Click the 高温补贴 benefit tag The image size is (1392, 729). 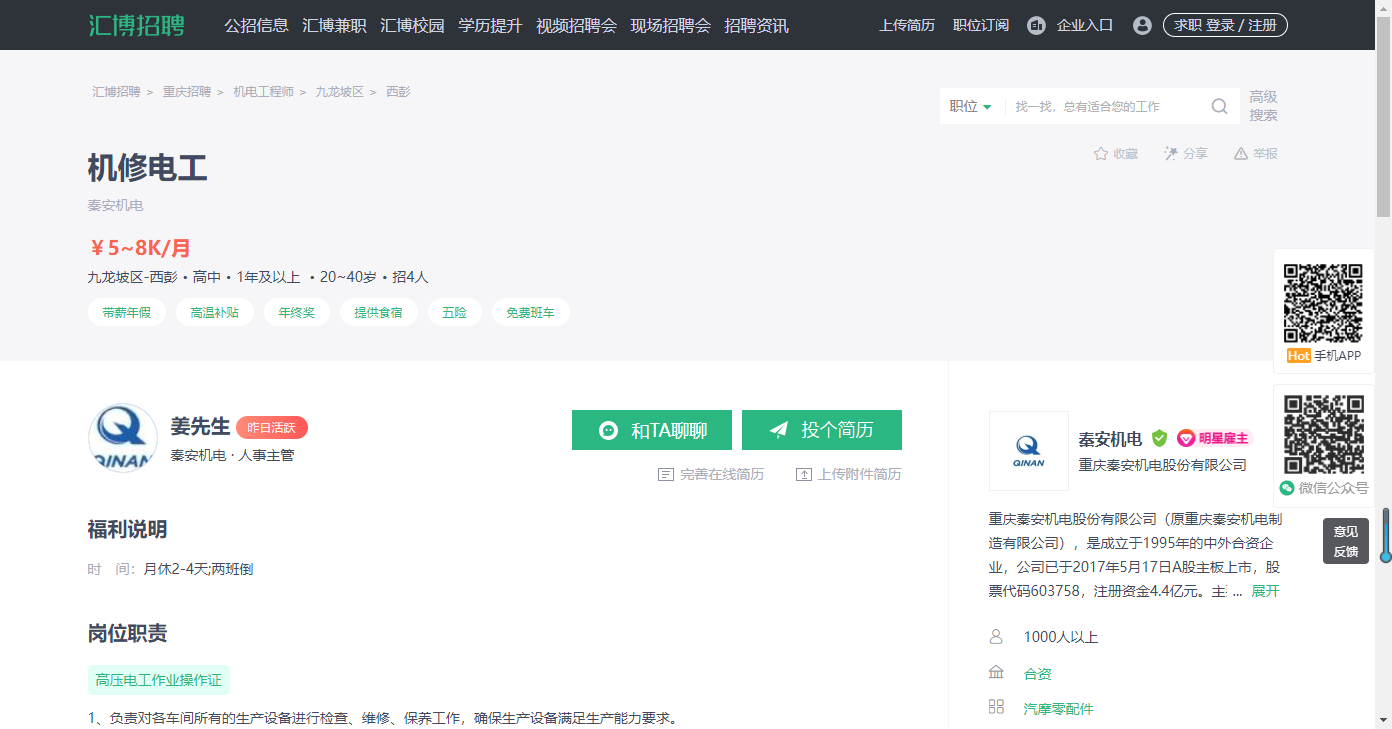[x=215, y=312]
